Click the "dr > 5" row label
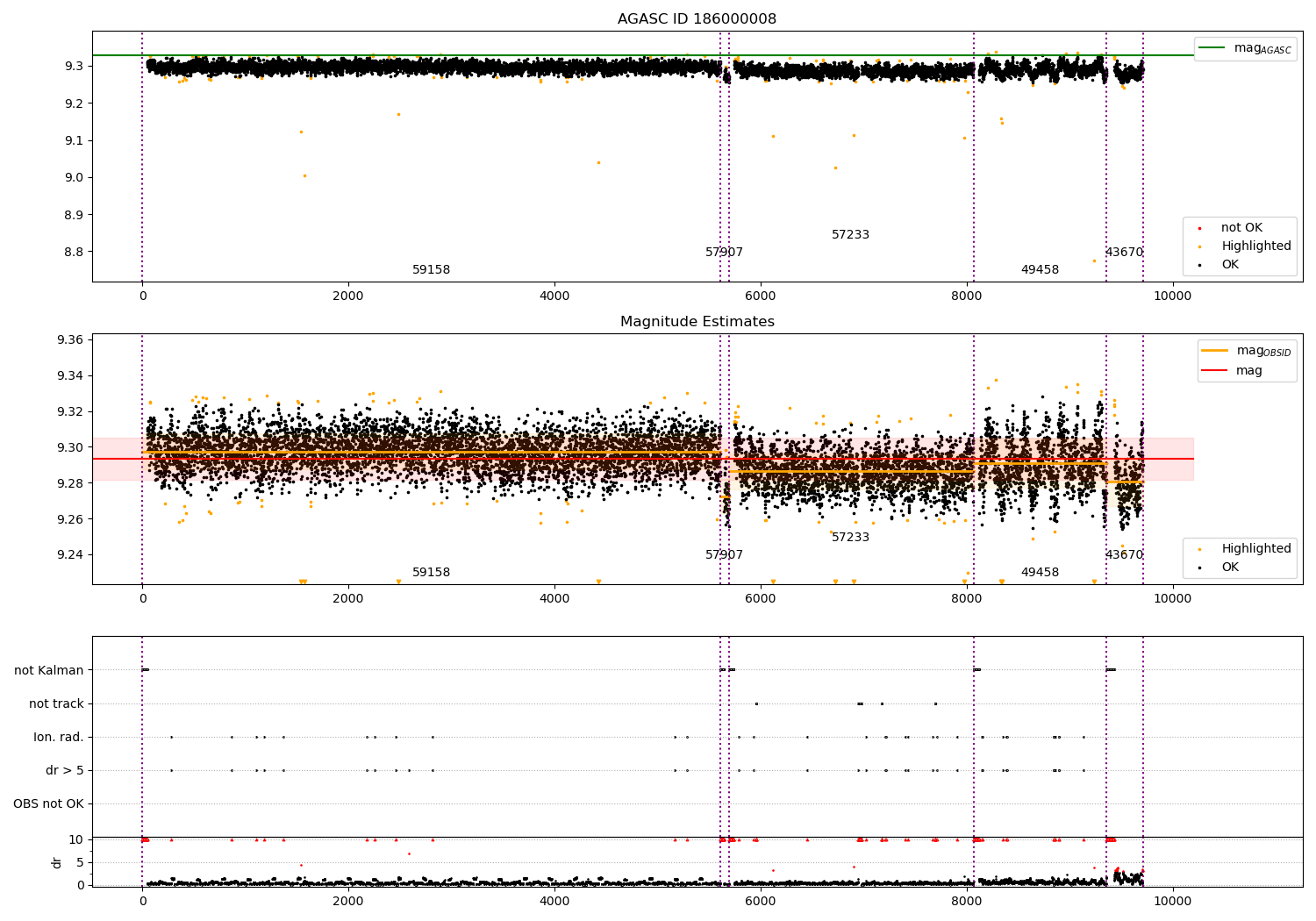The width and height of the screenshot is (1316, 921). coord(65,771)
